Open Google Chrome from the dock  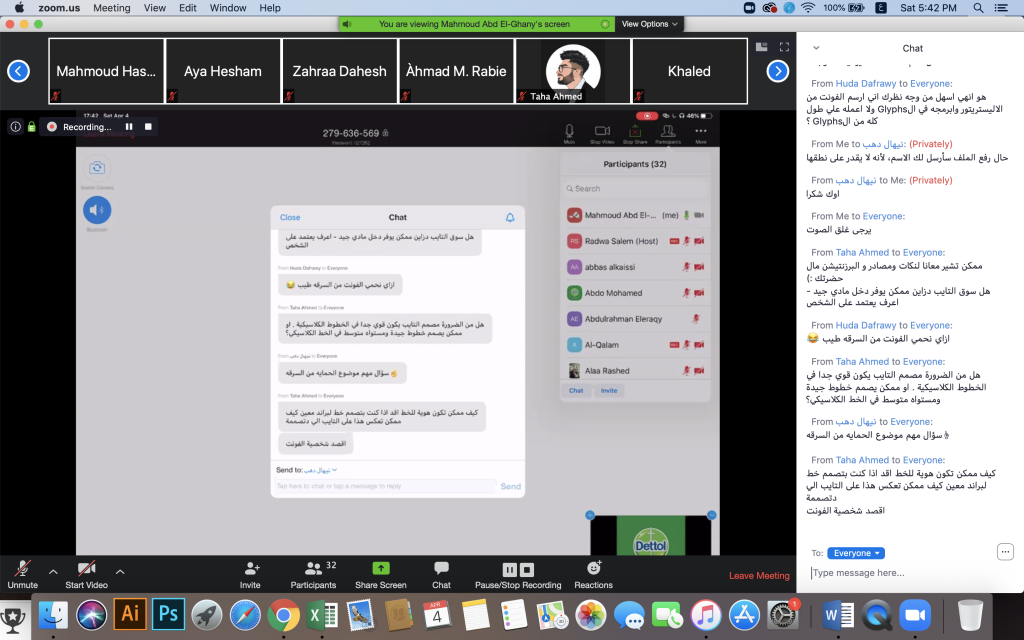click(283, 615)
